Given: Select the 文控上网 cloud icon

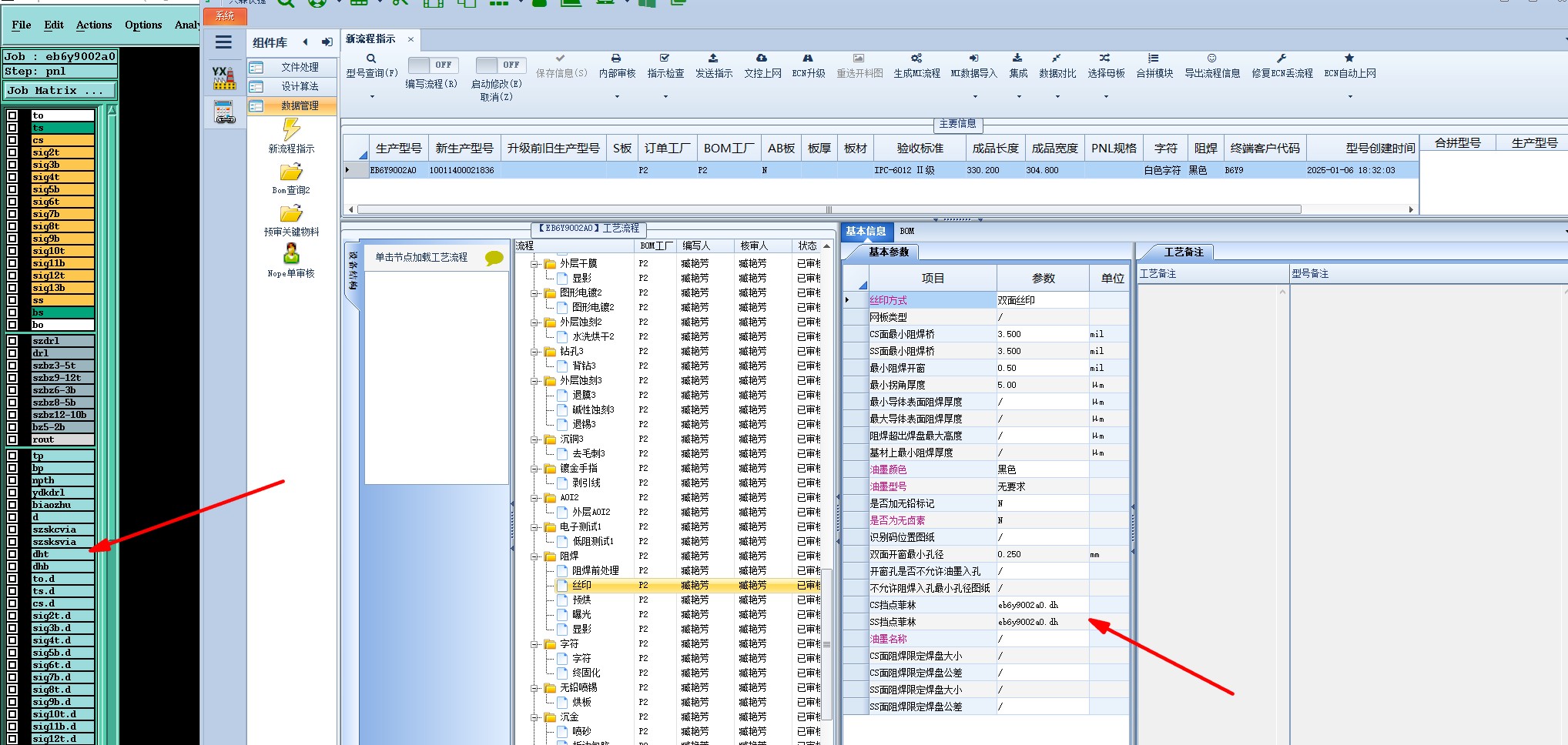Looking at the screenshot, I should click(762, 58).
